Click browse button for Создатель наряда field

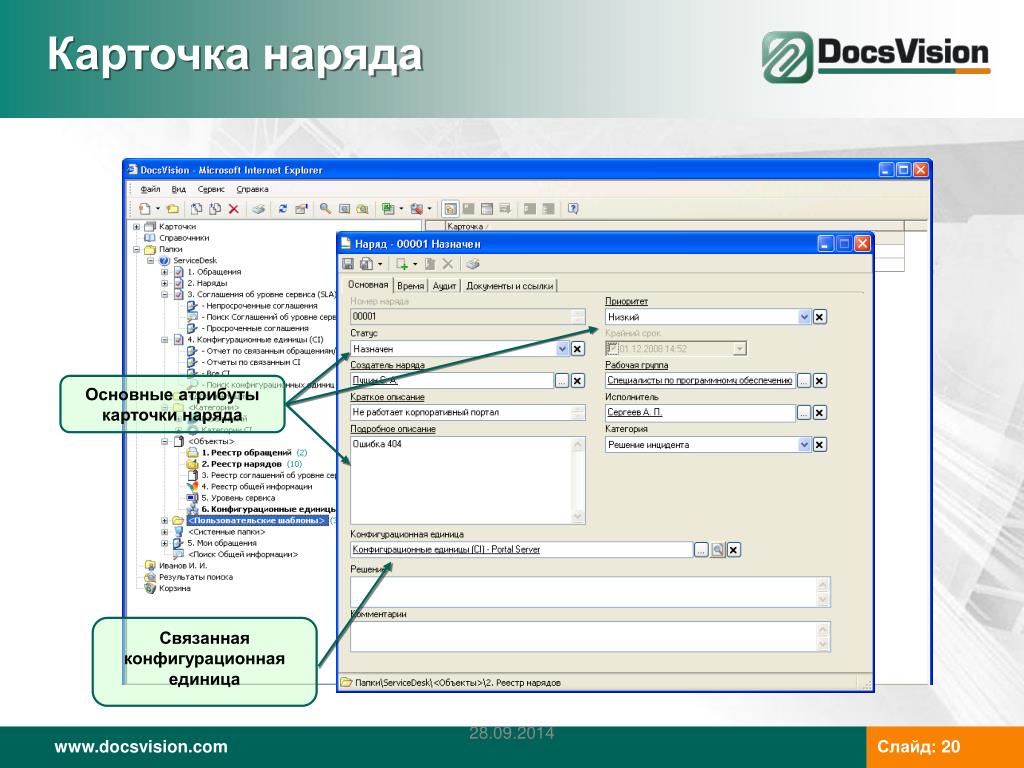tap(562, 381)
